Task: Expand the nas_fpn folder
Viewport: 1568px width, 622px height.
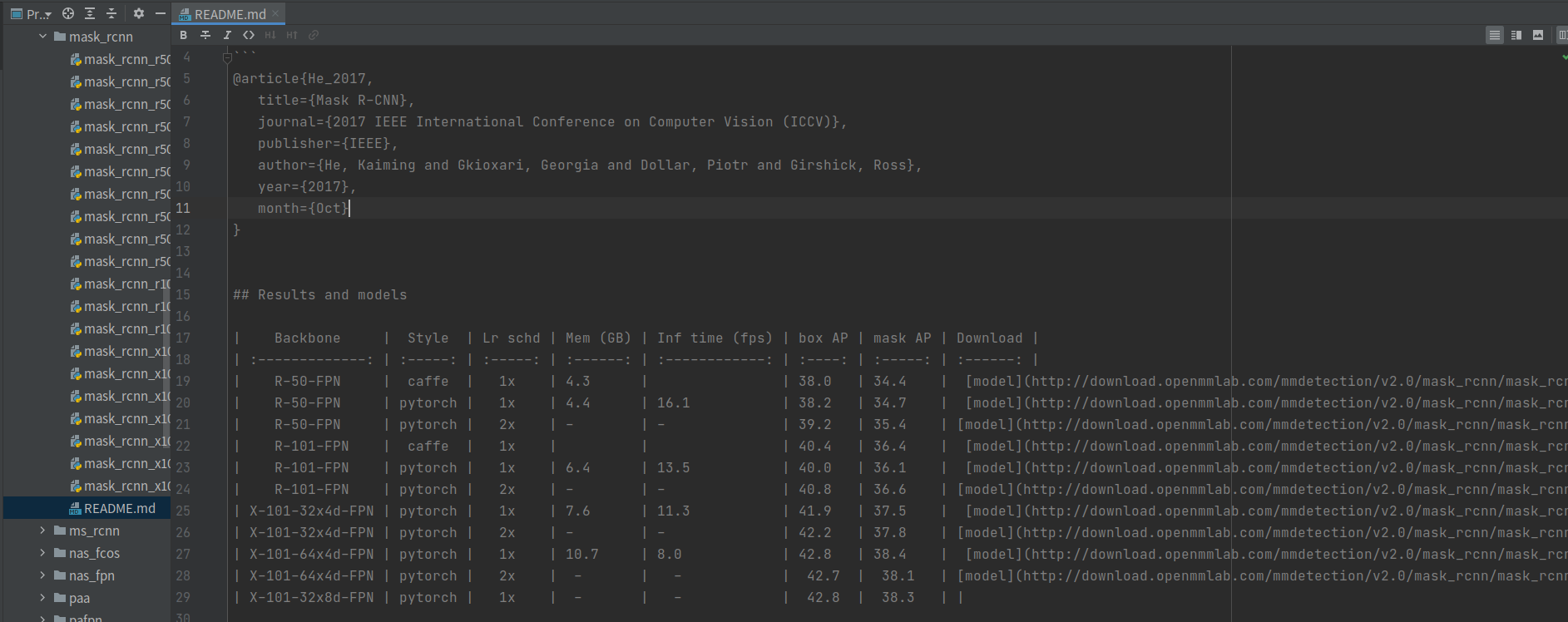Action: point(42,575)
